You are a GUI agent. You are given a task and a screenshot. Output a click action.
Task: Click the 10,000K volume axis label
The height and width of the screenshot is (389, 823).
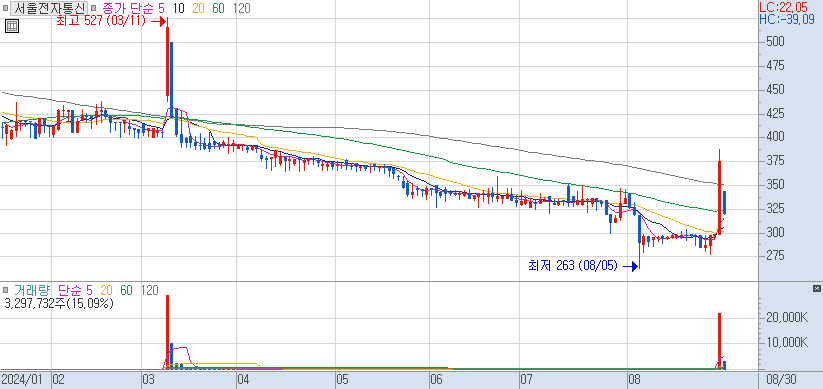787,343
